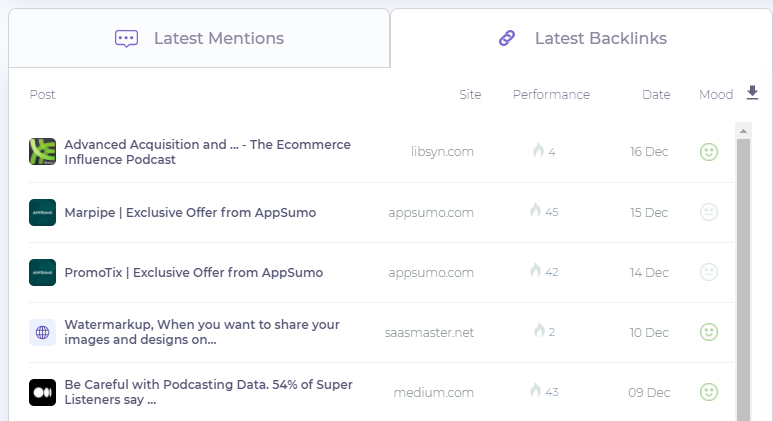Click the chain link backlinks icon

pyautogui.click(x=507, y=38)
